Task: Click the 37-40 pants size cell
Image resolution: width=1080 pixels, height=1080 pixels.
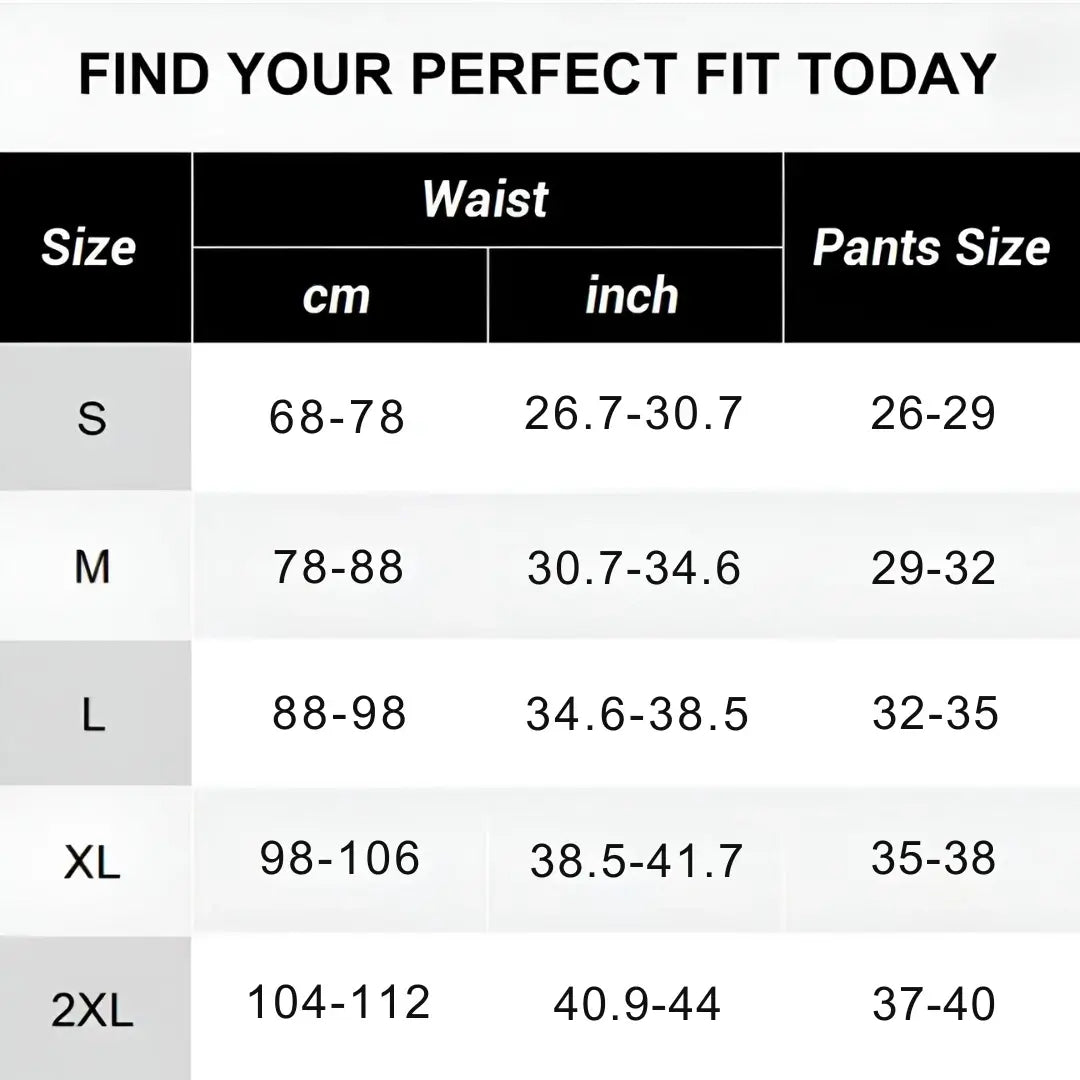Action: 933,1004
